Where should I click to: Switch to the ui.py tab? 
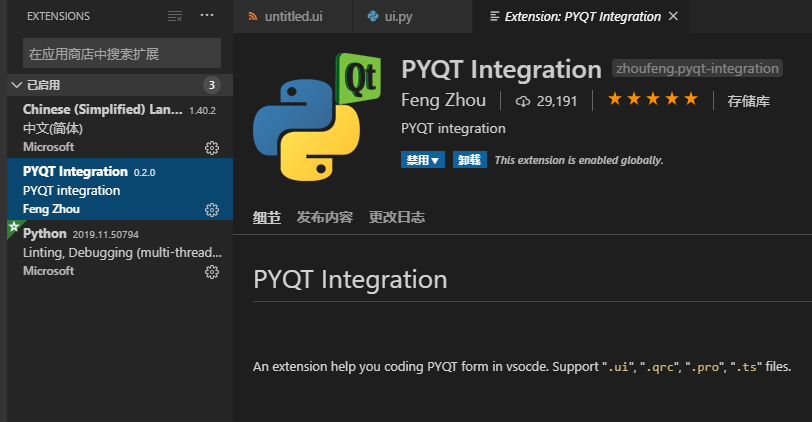(389, 17)
